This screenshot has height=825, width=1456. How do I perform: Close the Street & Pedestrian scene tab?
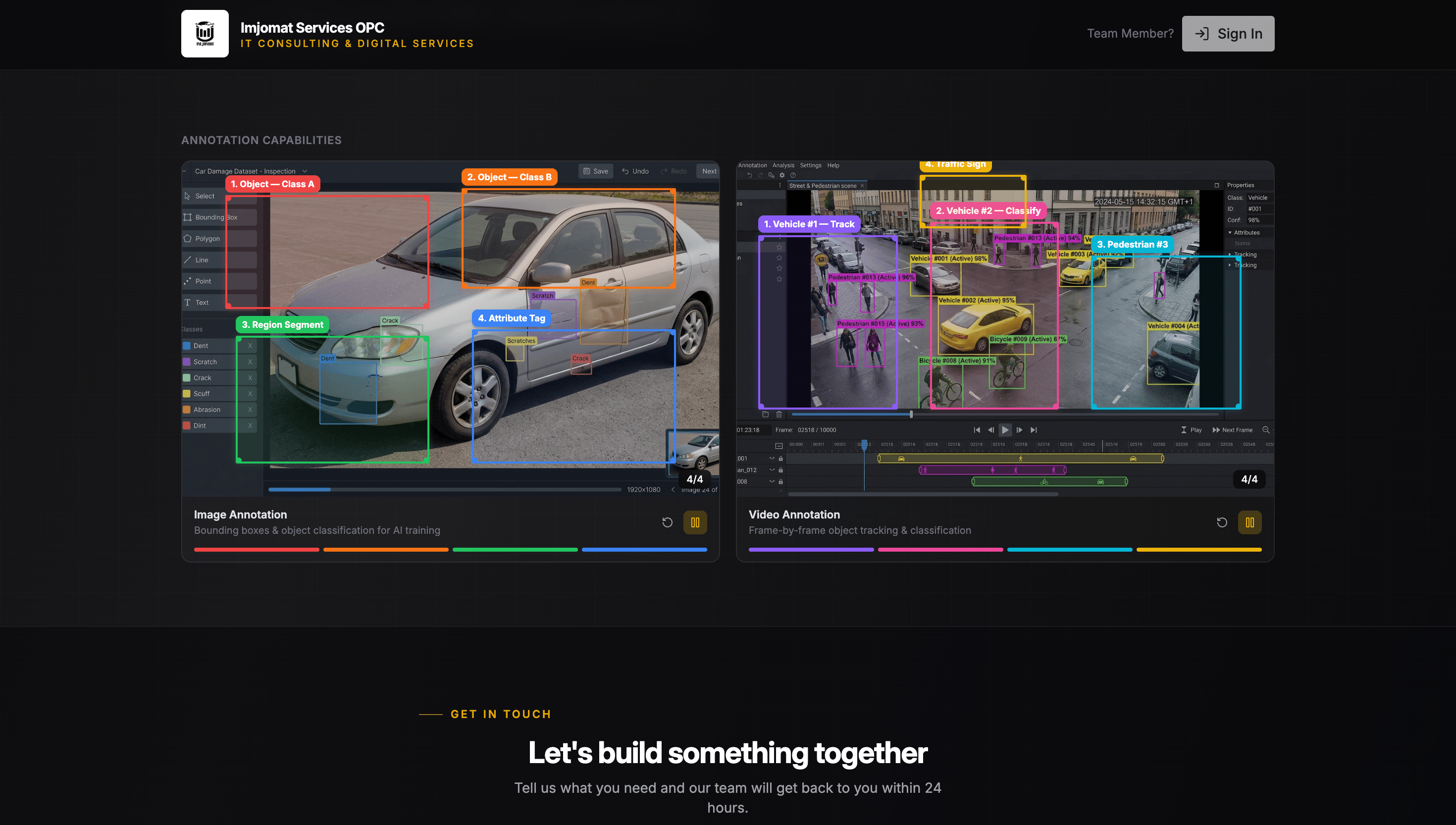pos(862,186)
